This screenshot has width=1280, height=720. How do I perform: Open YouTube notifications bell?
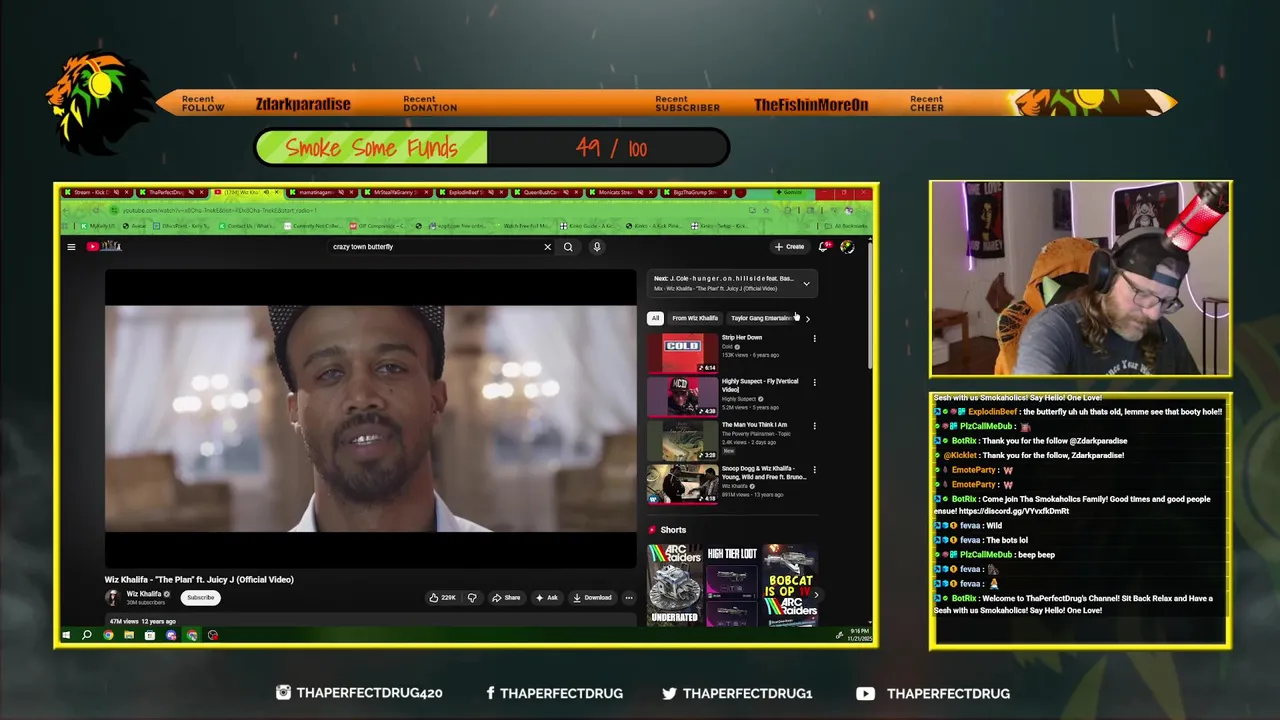point(823,247)
